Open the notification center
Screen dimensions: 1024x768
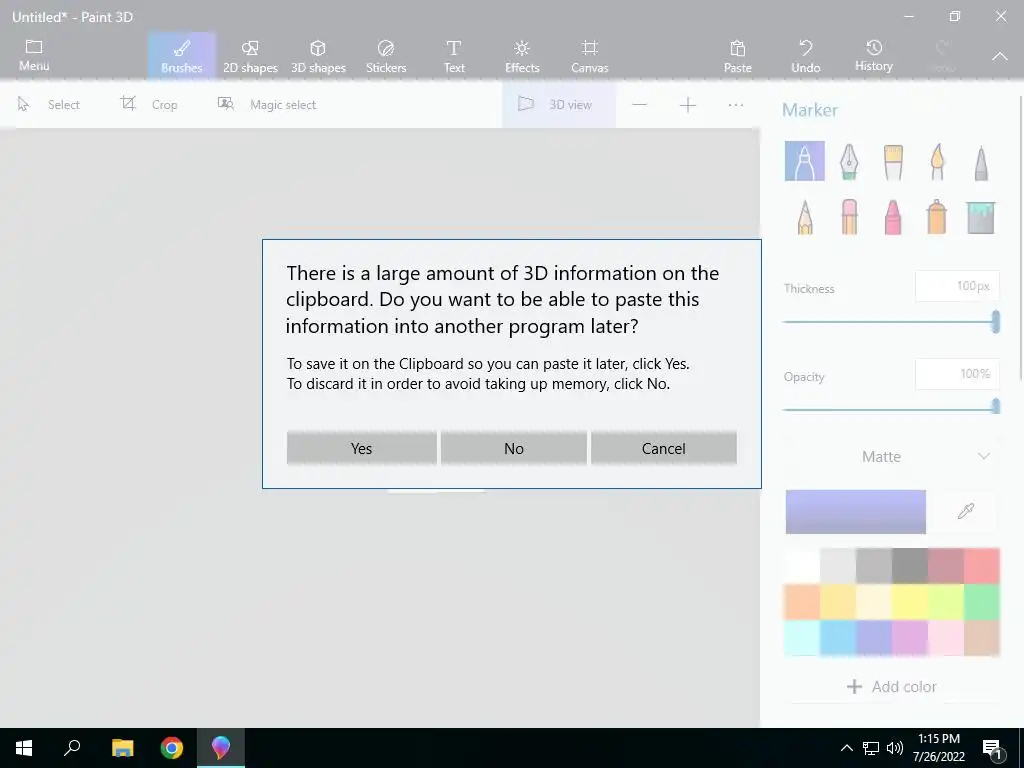coord(993,749)
